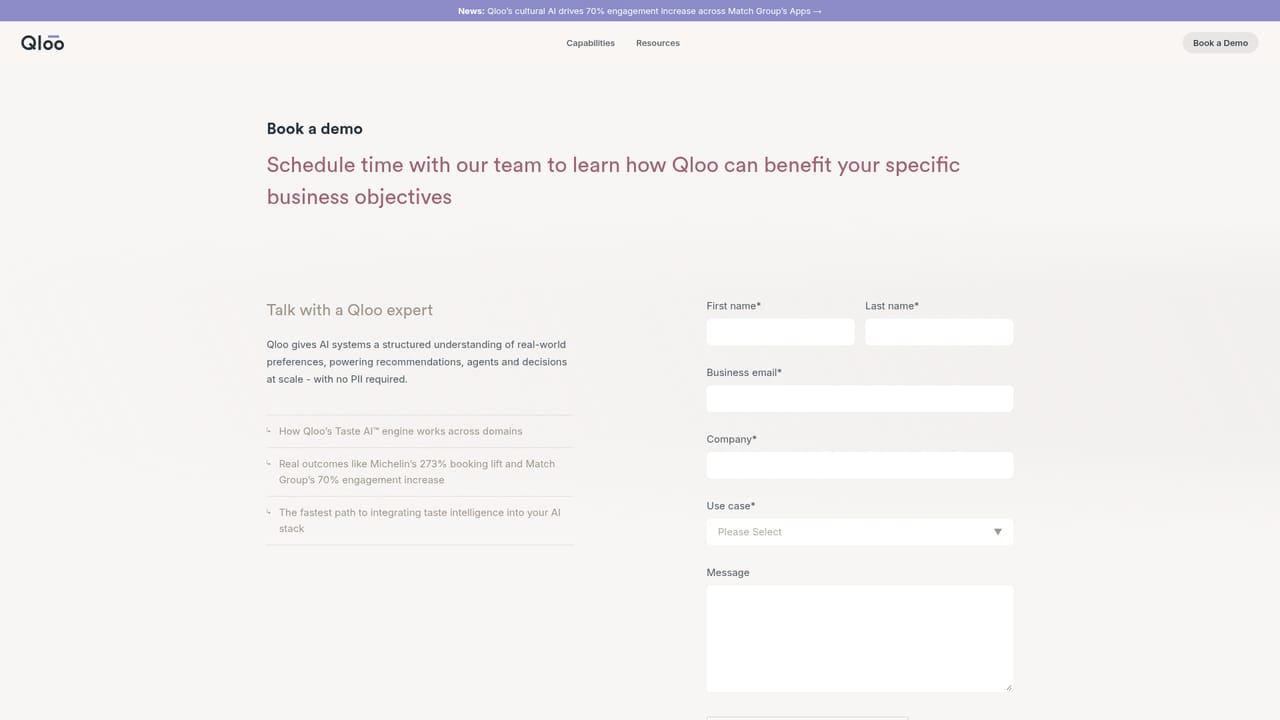1280x720 pixels.
Task: Click 'How Qloo's Taste AI engine works' item
Action: click(420, 431)
